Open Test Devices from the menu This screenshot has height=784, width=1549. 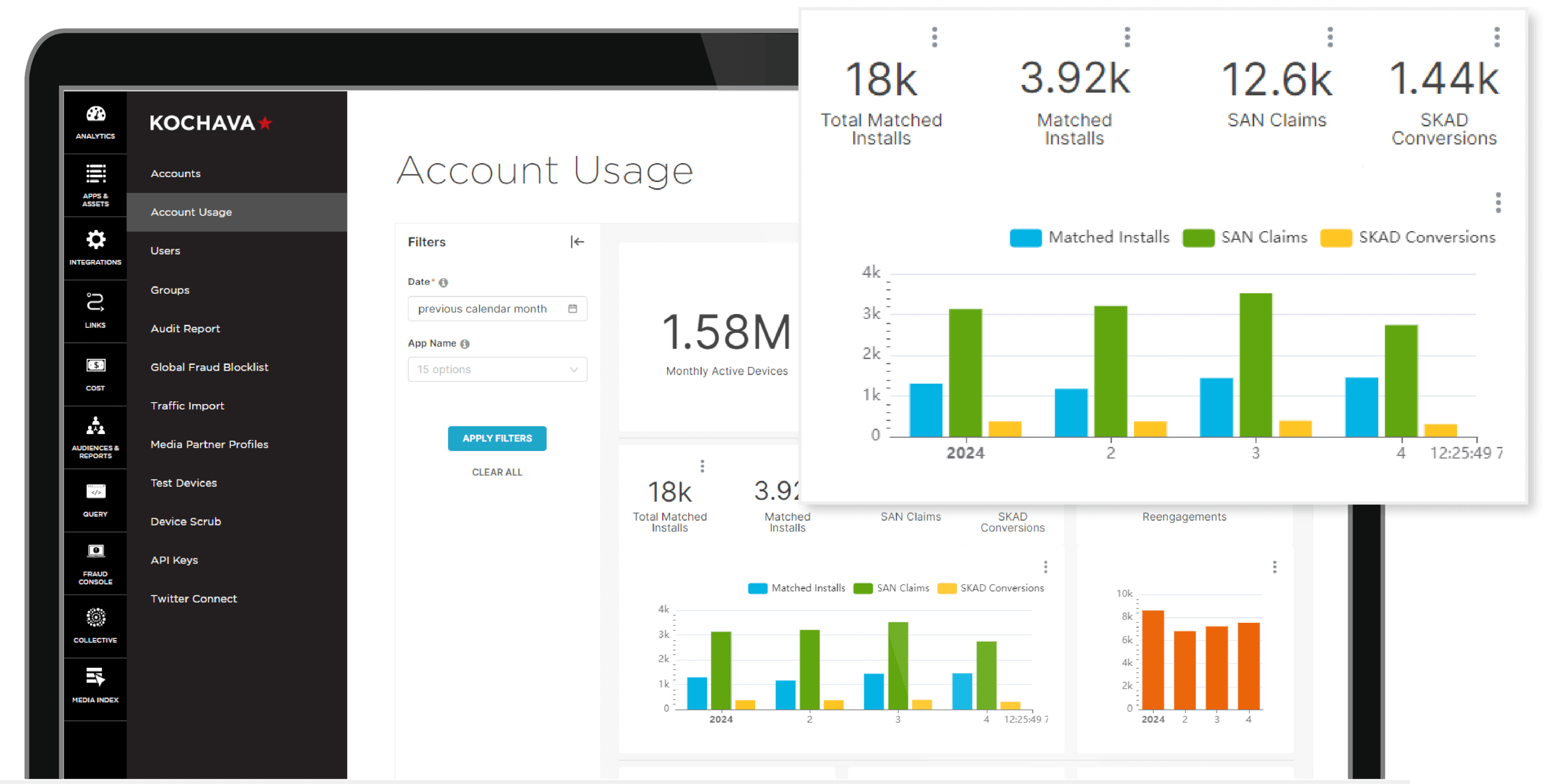click(x=236, y=483)
